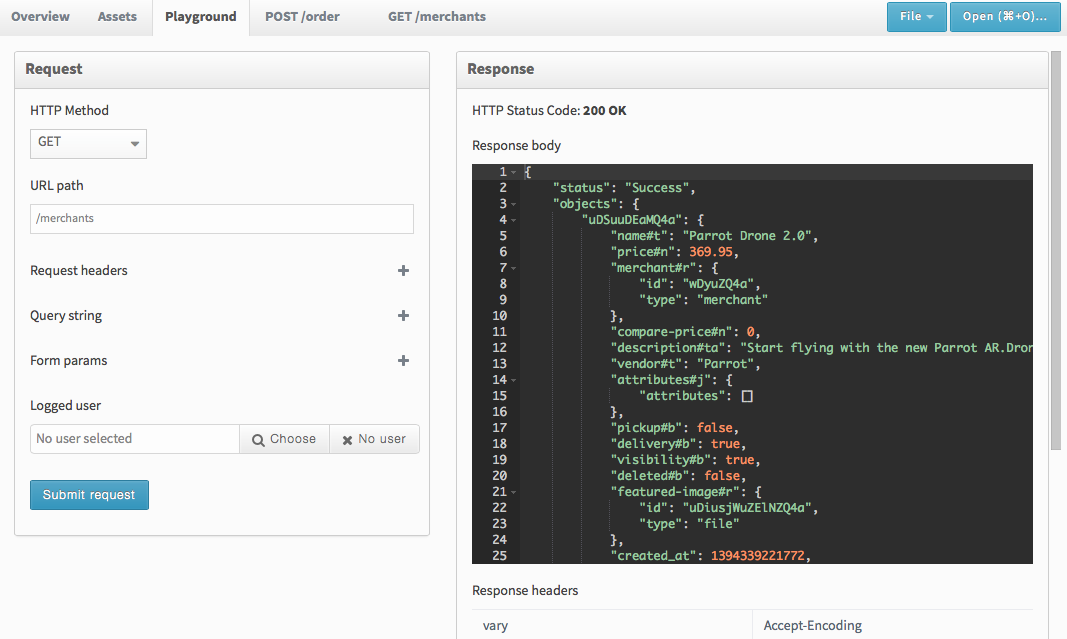Switch to the Assets tab
Screen dimensions: 1067x639
pos(117,17)
